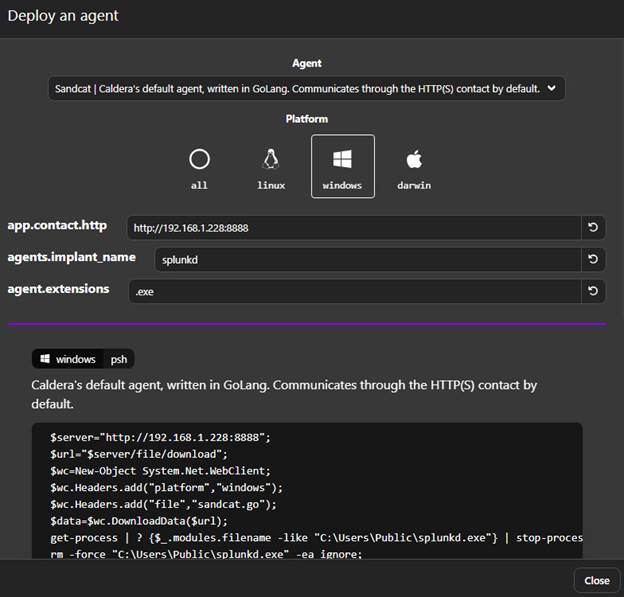Click the Caldera's default agent description text
This screenshot has height=597, width=624.
[284, 394]
